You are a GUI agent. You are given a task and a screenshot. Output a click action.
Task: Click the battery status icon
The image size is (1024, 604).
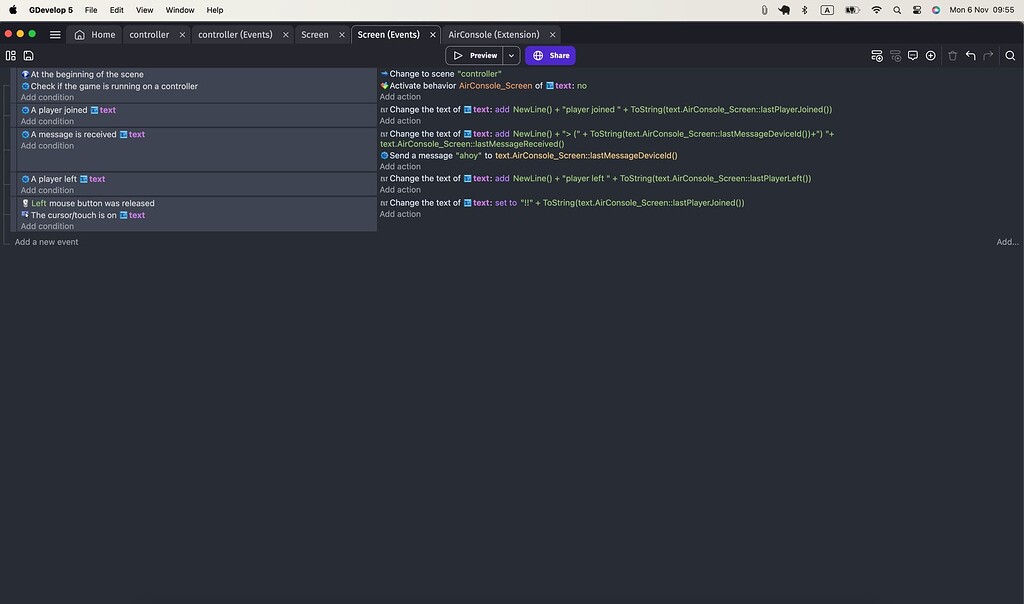852,10
